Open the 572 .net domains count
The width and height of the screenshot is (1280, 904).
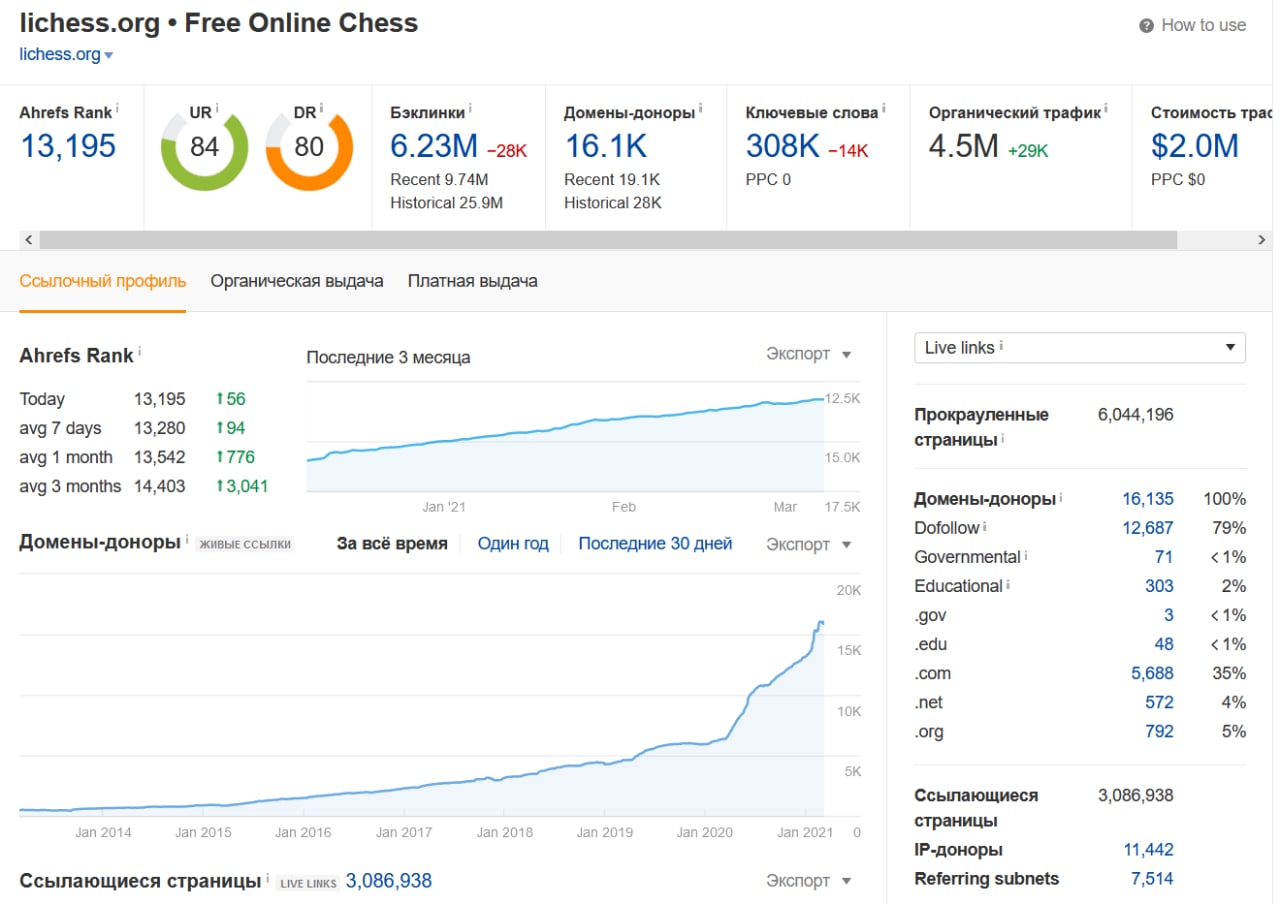tap(1160, 702)
